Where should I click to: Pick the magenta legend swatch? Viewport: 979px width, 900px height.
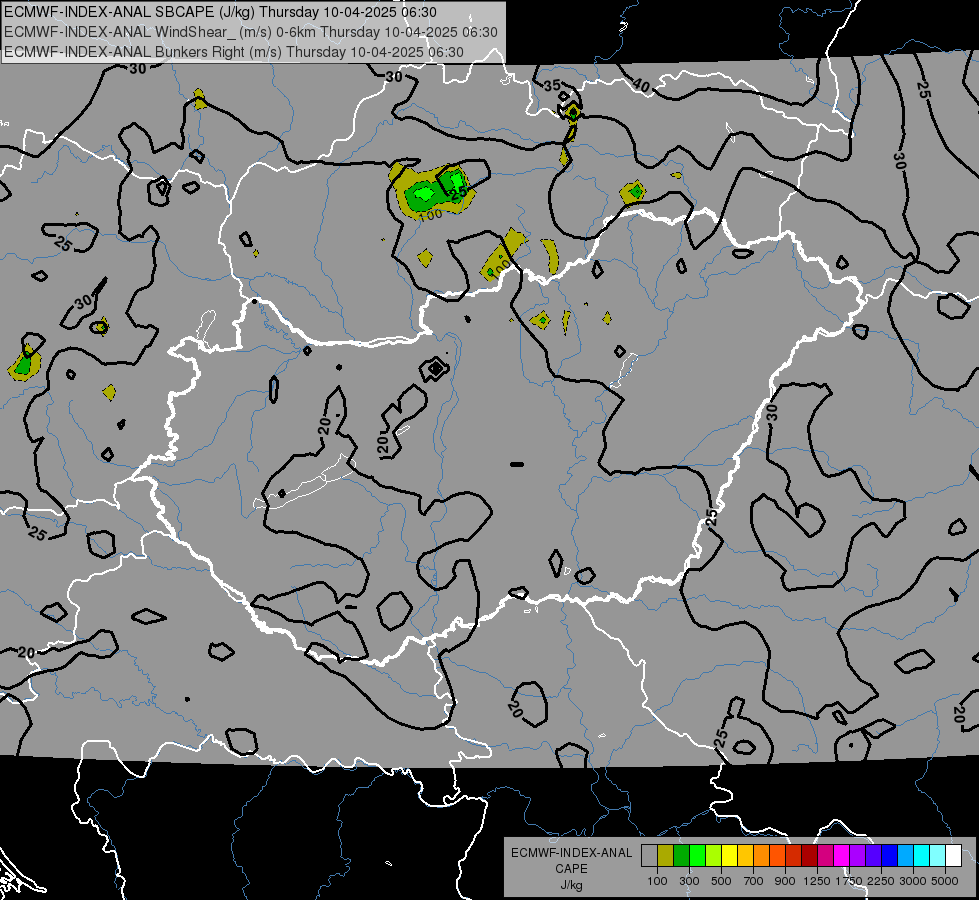click(842, 856)
